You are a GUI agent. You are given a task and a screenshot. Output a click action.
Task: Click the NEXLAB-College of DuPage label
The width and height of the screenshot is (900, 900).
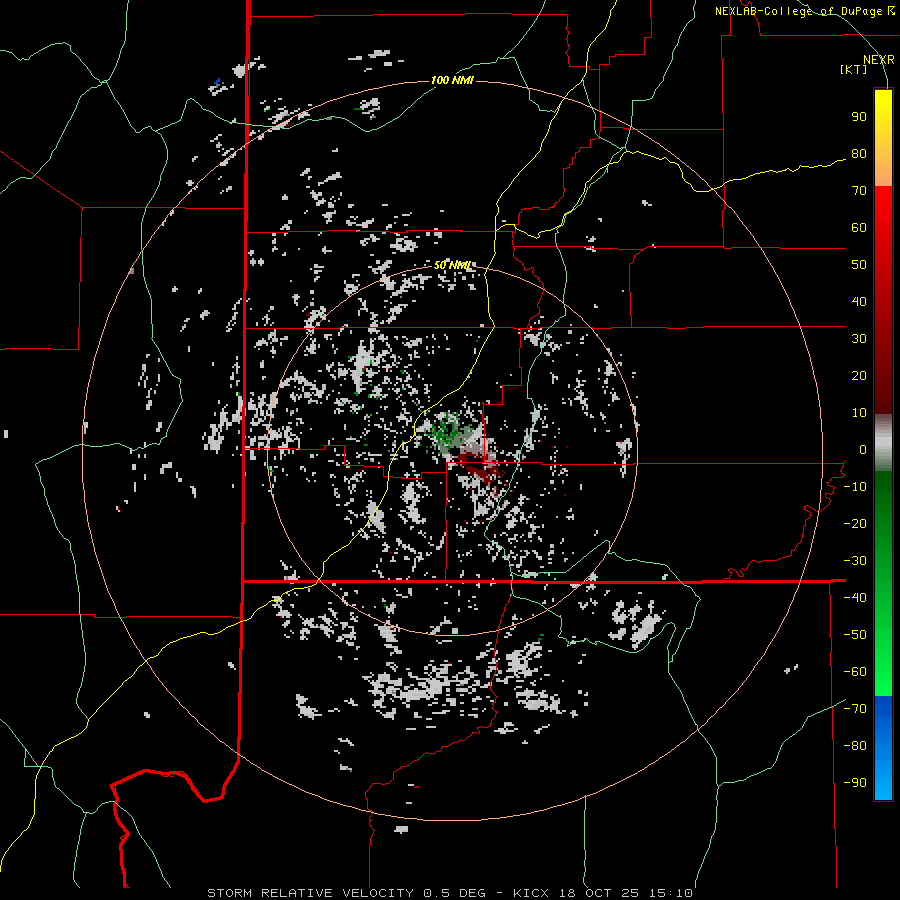tap(800, 11)
